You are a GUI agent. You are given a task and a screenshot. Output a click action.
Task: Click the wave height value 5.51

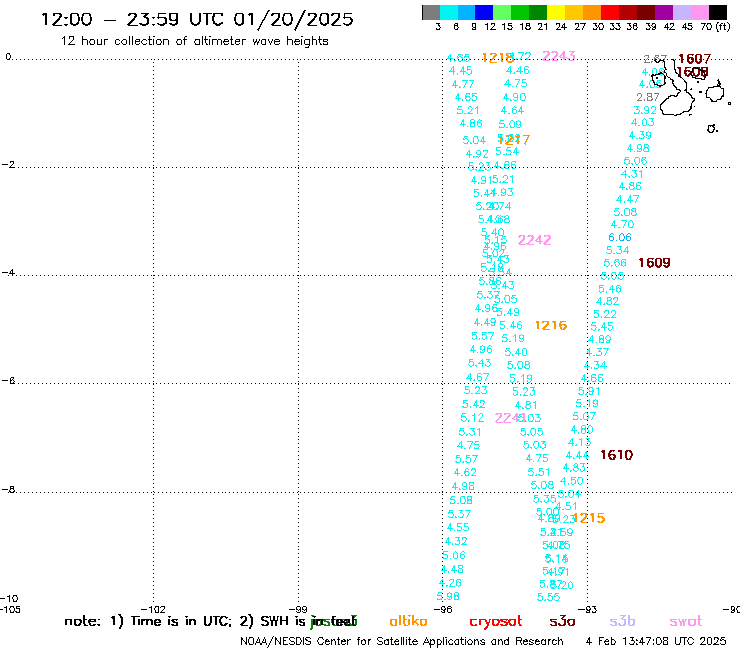tap(539, 473)
